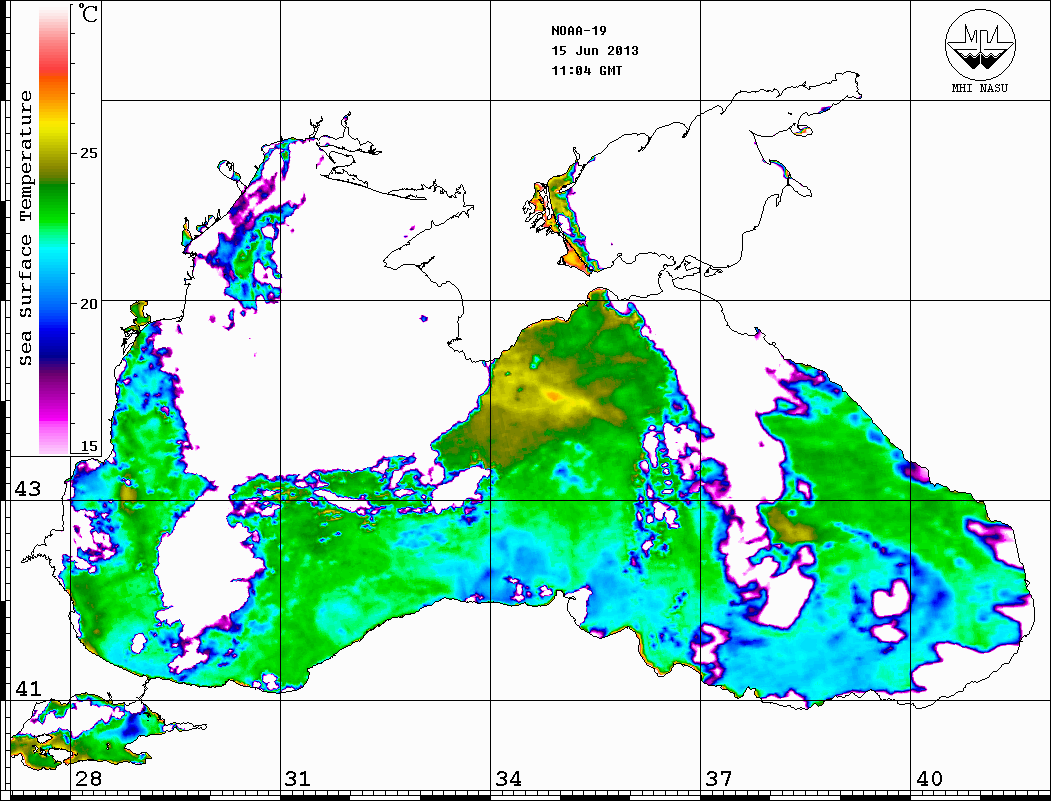Click the 20 tick label on legend

(x=88, y=304)
